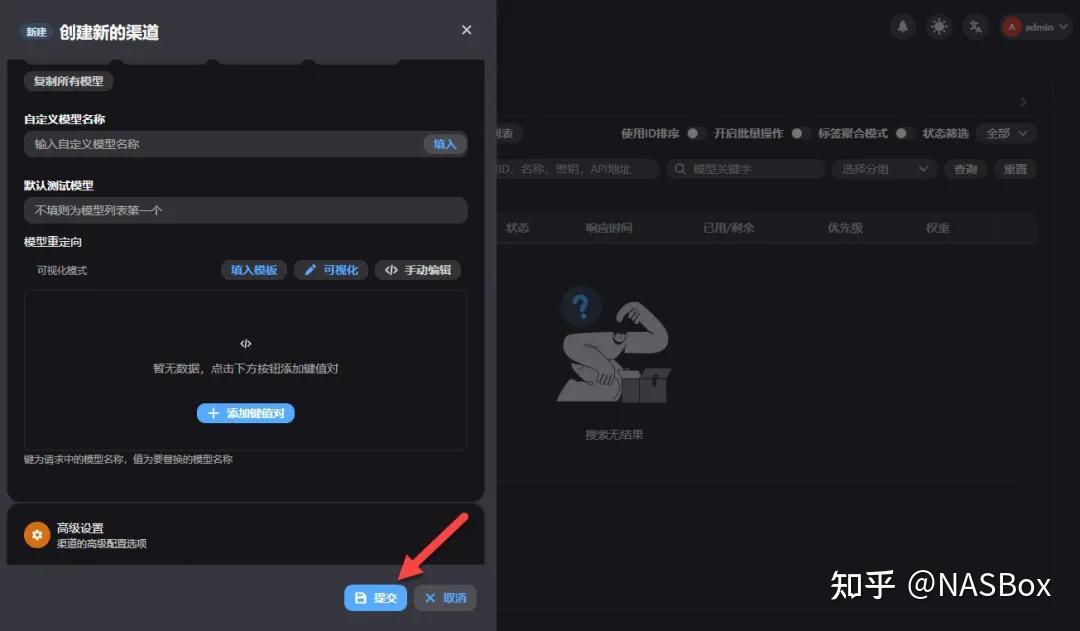Toggle 开启批量操作 switch
The height and width of the screenshot is (631, 1080).
[x=800, y=134]
